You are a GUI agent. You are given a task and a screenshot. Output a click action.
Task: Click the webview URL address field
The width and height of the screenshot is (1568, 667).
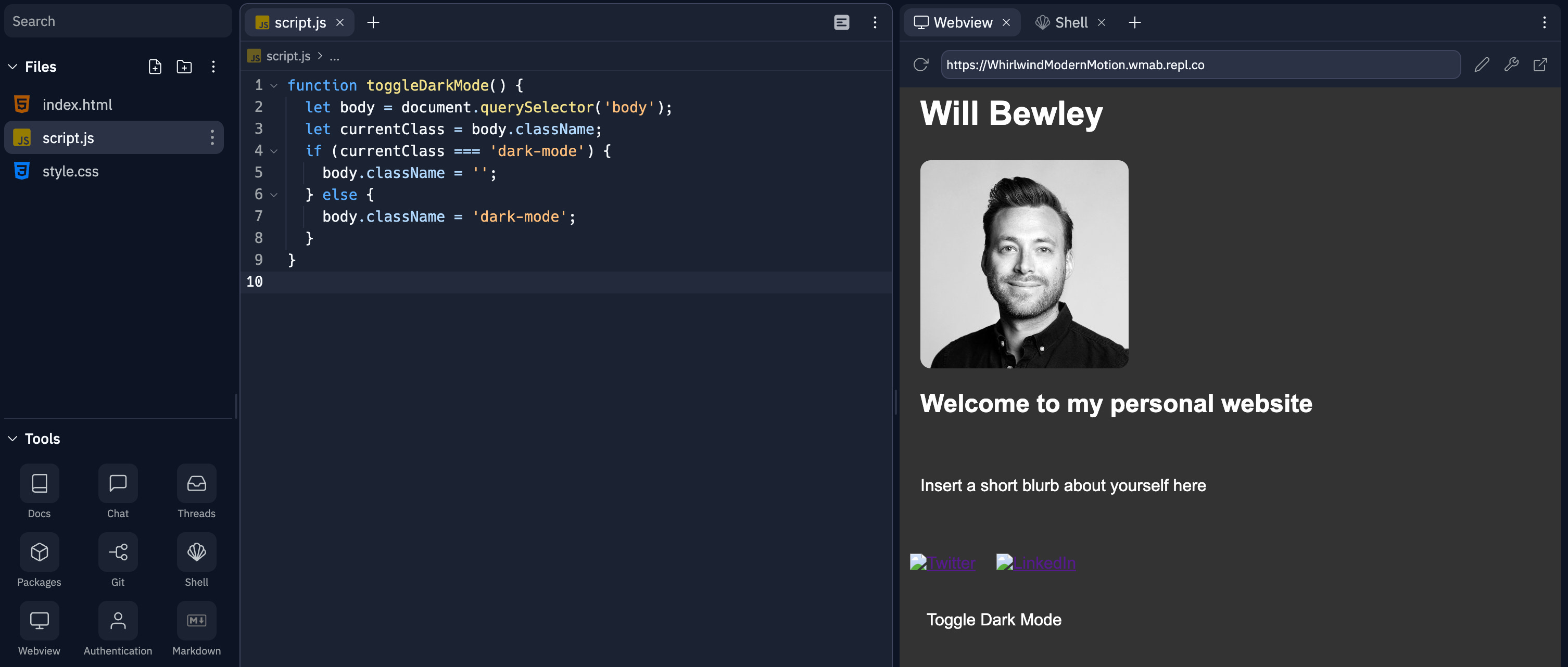click(x=1200, y=65)
